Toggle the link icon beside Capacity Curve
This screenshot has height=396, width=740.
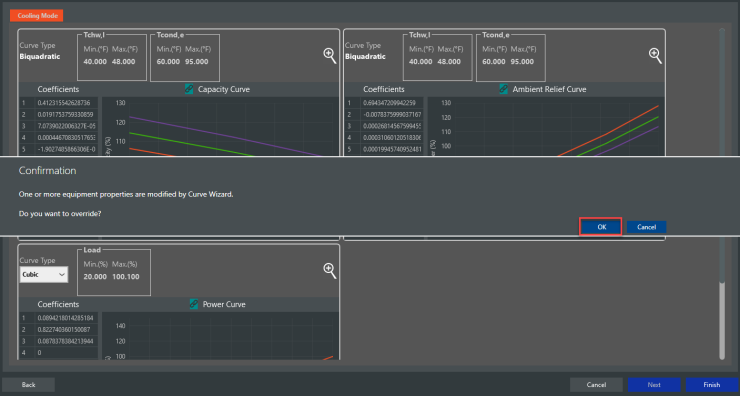(189, 89)
